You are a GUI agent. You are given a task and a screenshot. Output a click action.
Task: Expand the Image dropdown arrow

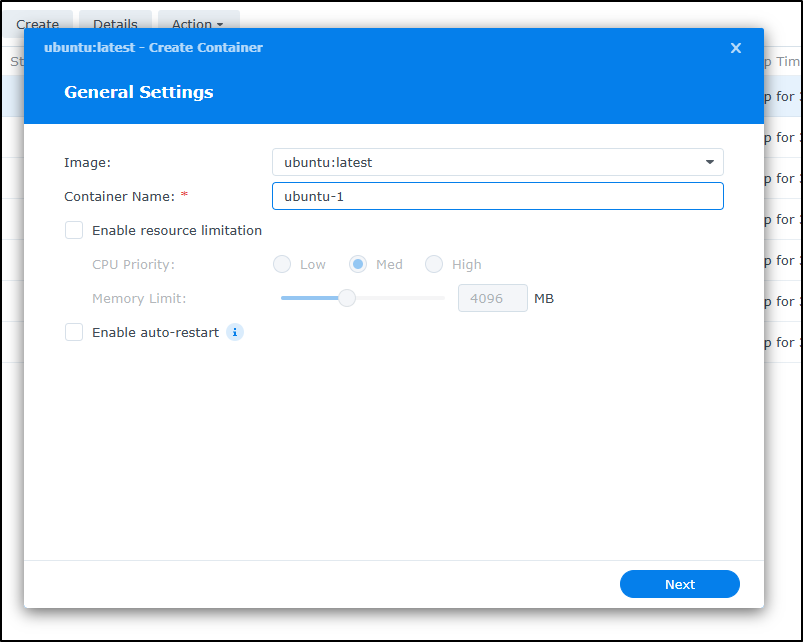[x=709, y=162]
